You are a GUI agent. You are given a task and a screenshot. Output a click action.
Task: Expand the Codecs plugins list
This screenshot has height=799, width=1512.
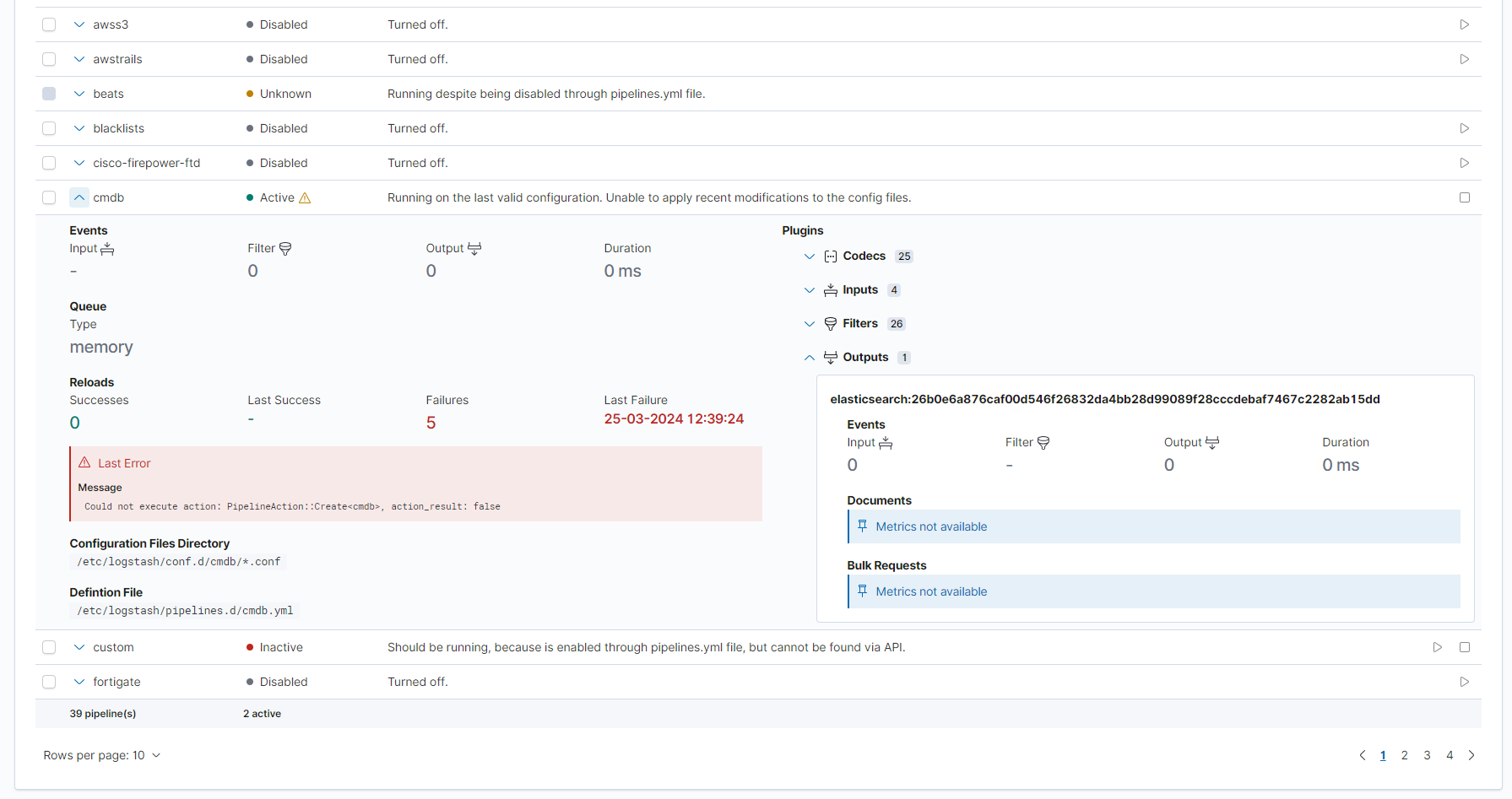coord(810,256)
